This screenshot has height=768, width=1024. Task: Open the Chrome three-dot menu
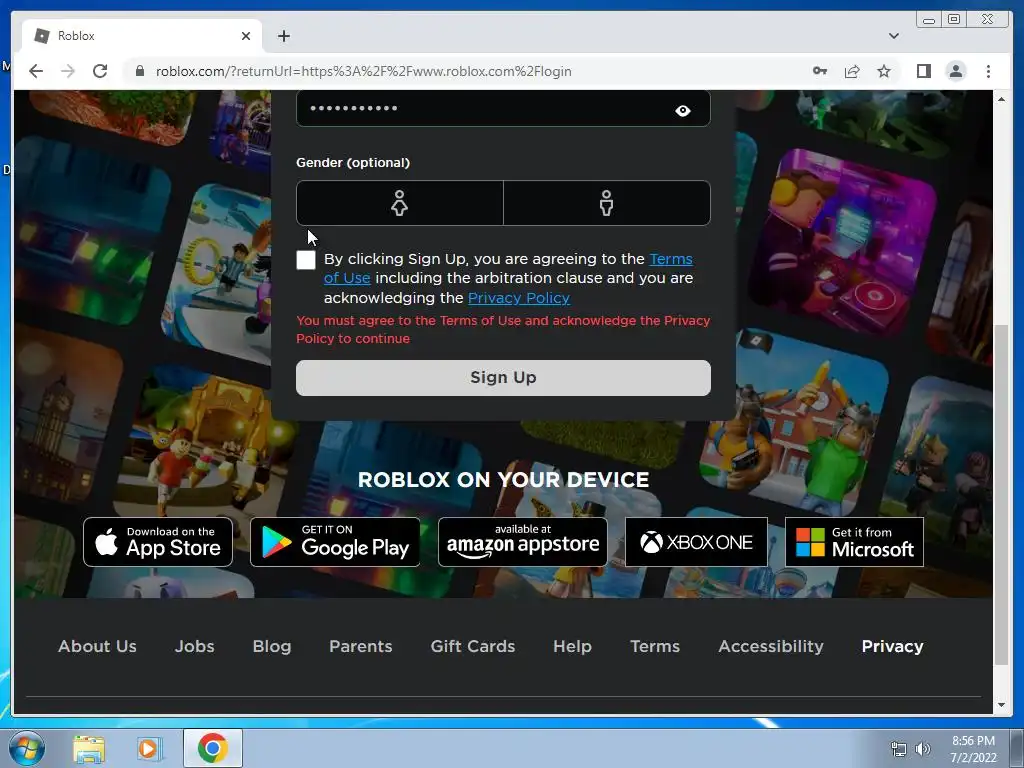(x=988, y=71)
